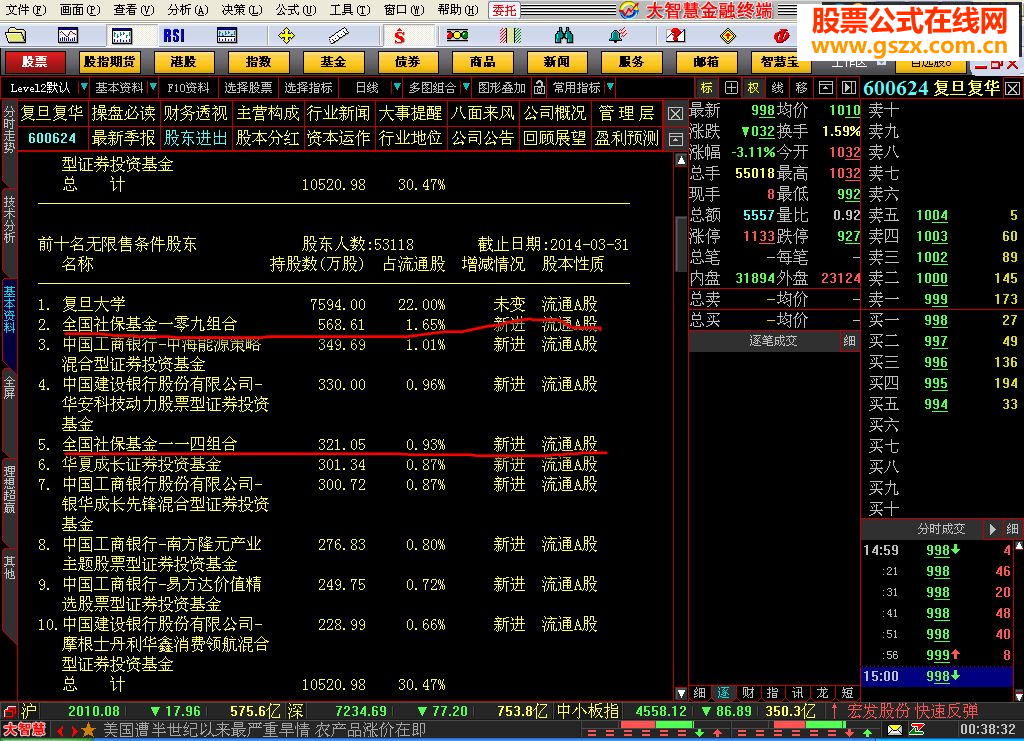Image resolution: width=1024 pixels, height=741 pixels.
Task: Open the intraday line chart toolbar icon
Action: pos(68,35)
